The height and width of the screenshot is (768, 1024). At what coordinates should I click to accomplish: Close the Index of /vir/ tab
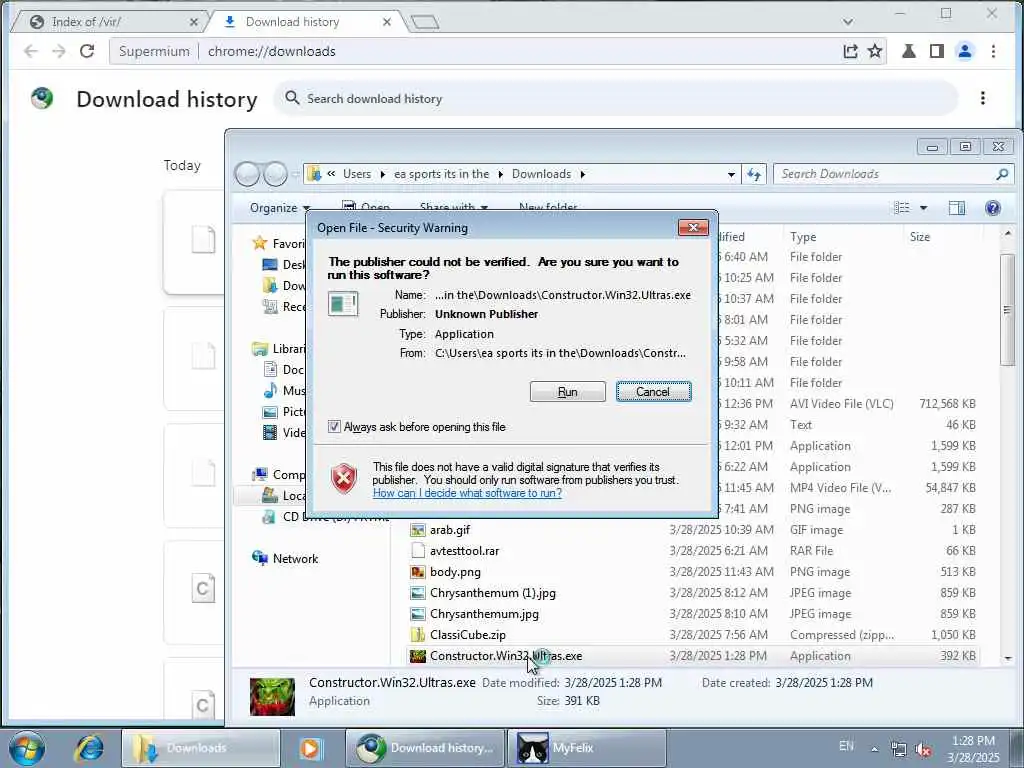[193, 22]
